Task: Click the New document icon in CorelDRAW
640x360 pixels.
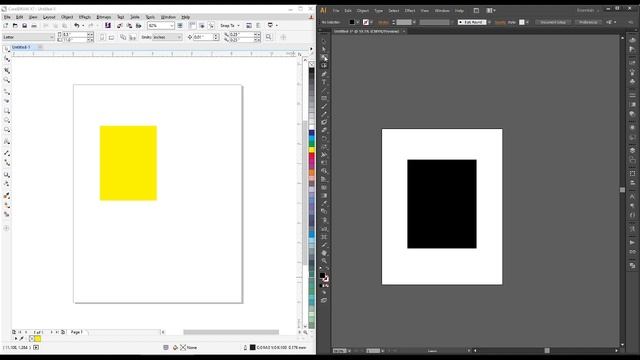Action: click(6, 26)
